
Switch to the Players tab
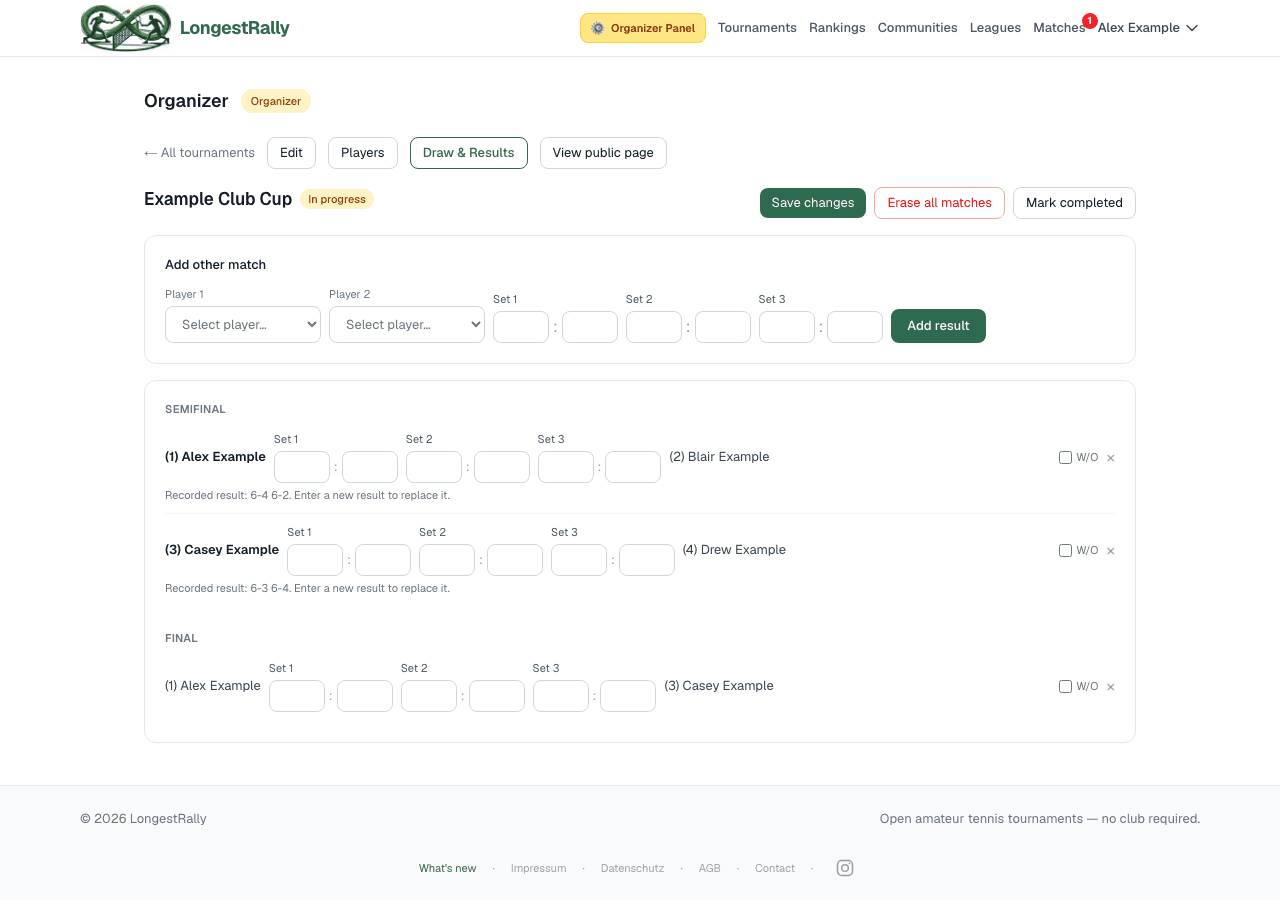[363, 153]
